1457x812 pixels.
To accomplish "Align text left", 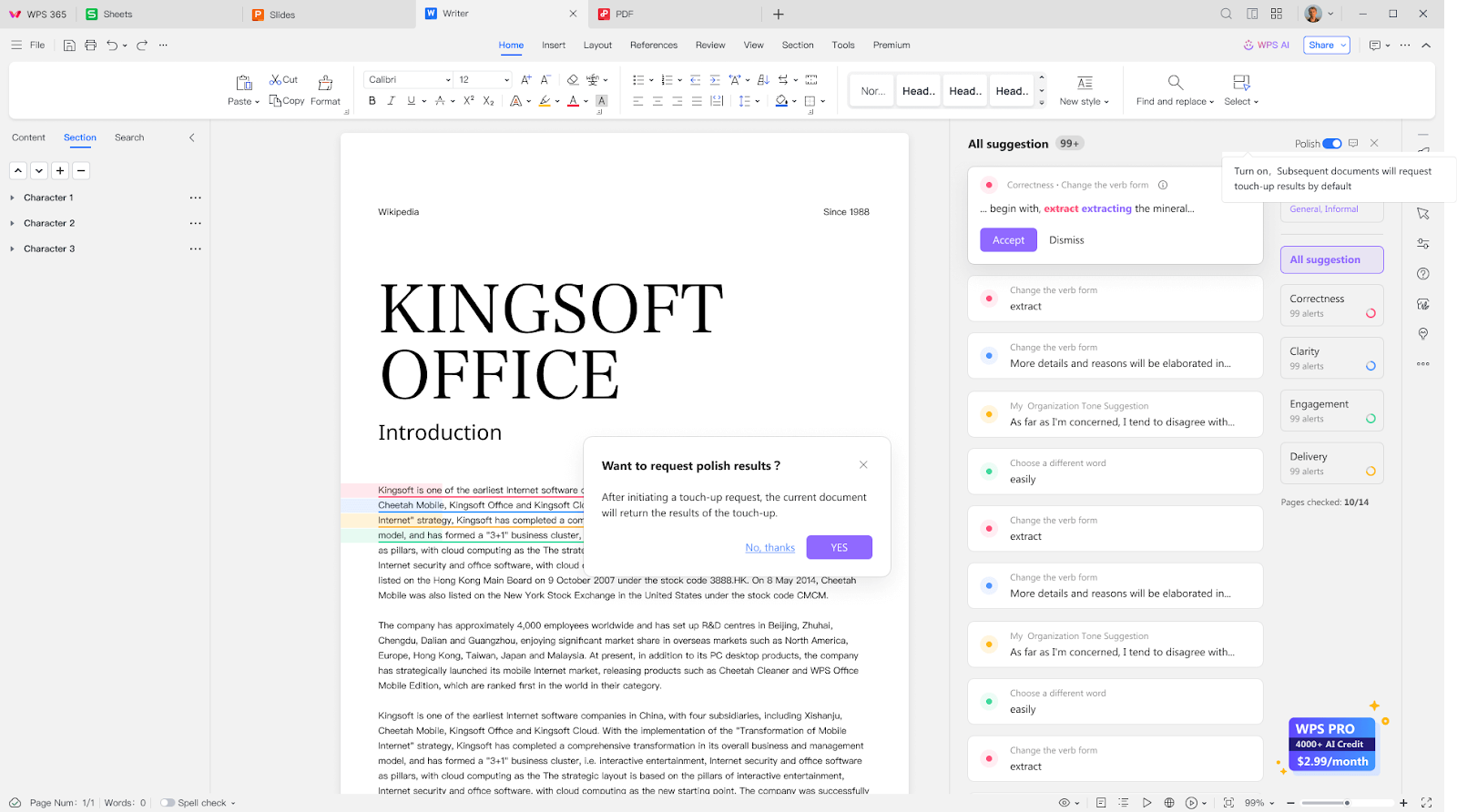I will tap(637, 101).
